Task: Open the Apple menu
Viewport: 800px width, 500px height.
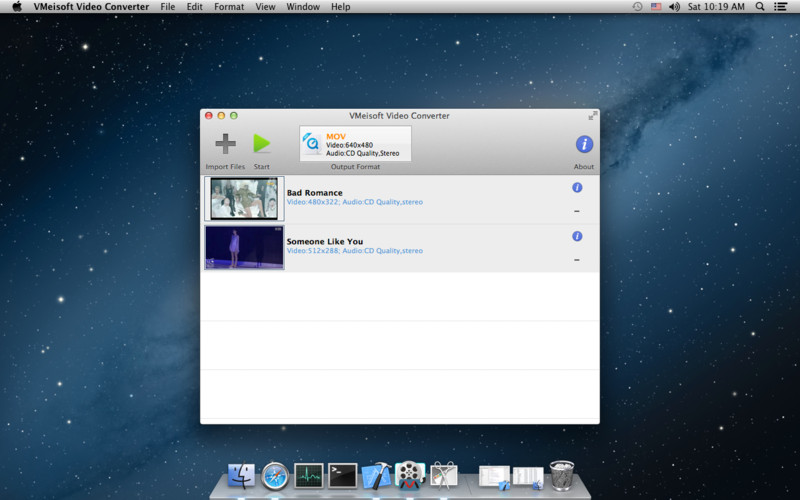Action: 17,7
